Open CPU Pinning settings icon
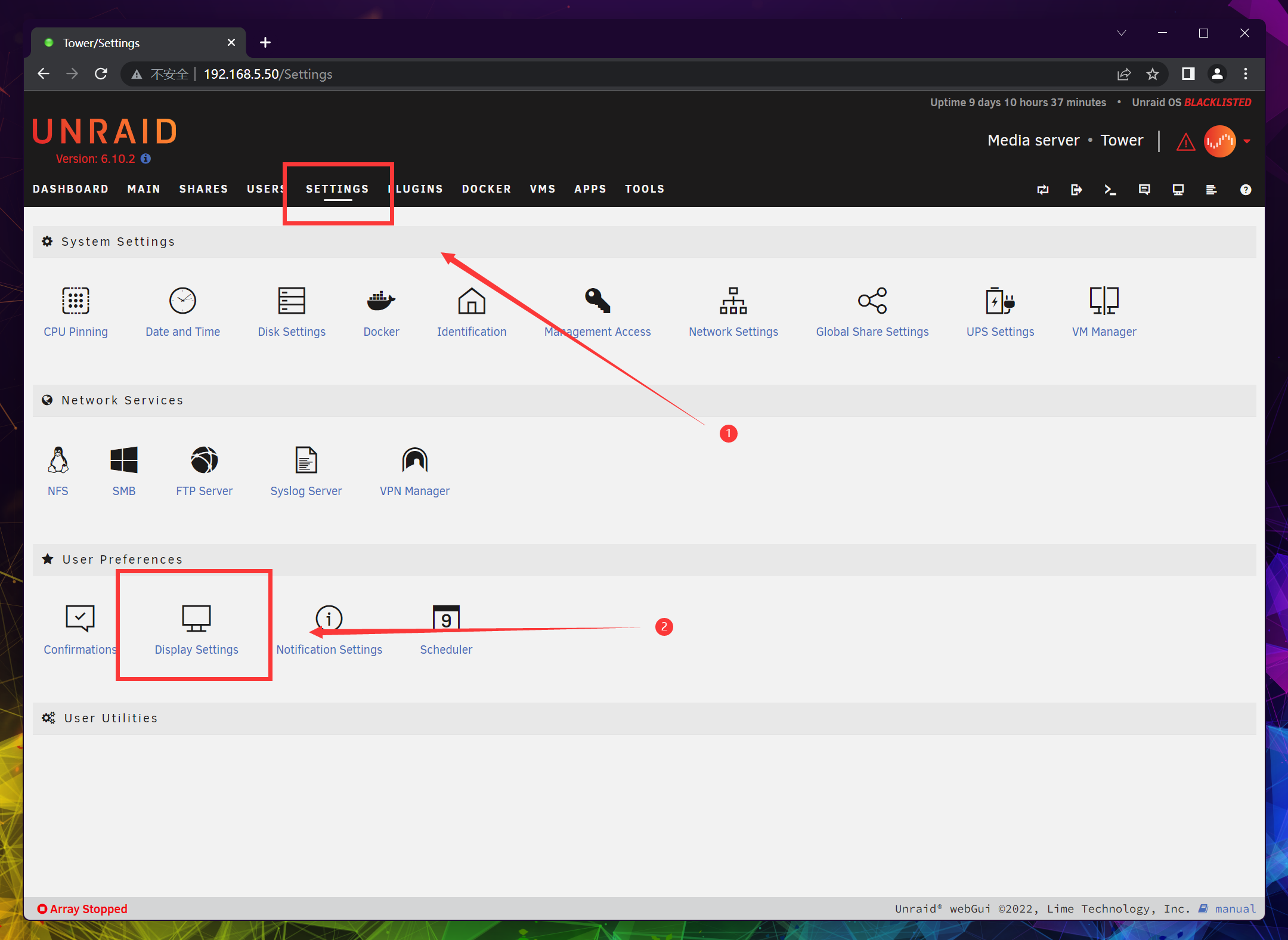Screen dimensions: 1288x940 (76, 301)
